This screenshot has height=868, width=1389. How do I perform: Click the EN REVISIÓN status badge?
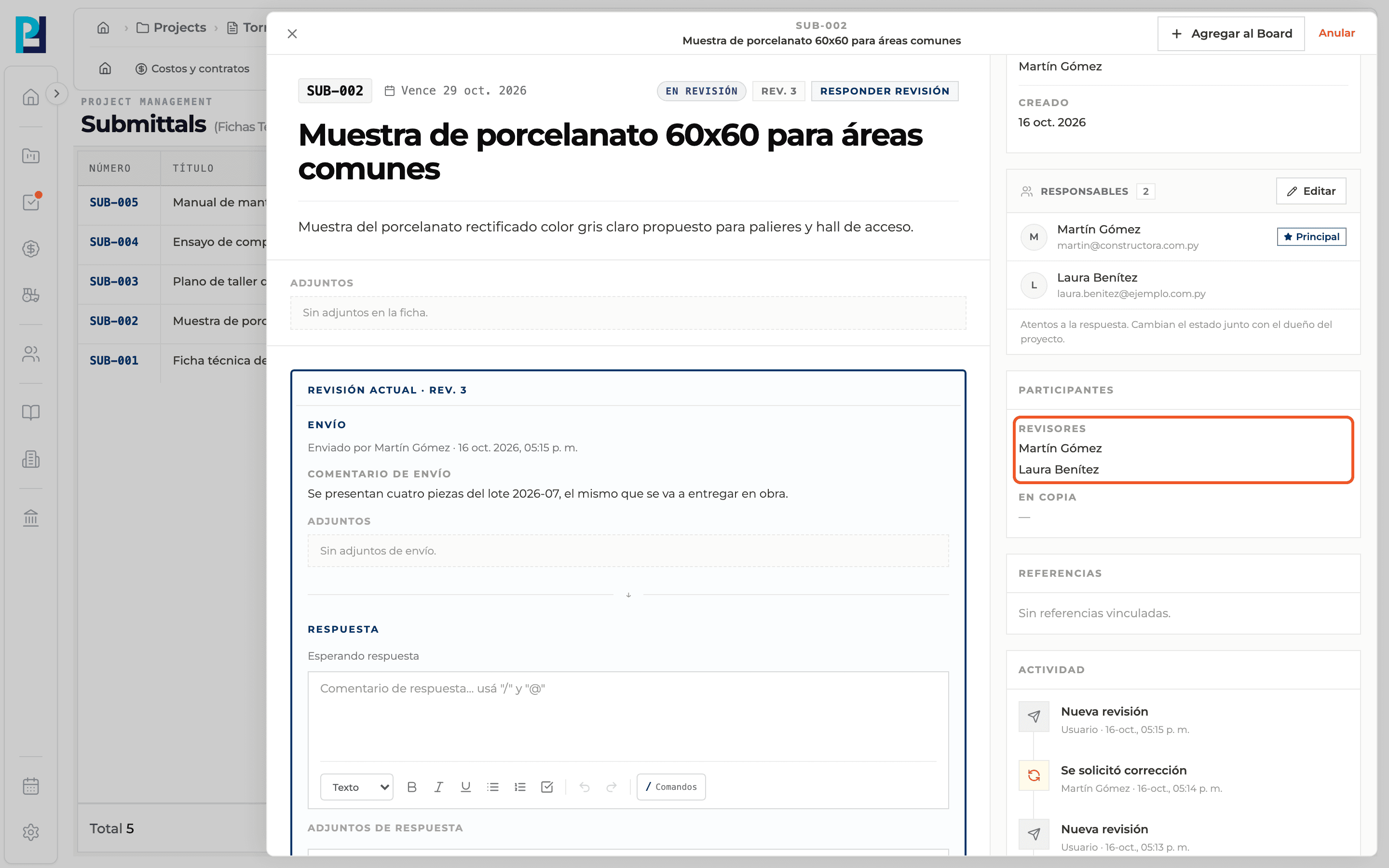click(701, 91)
